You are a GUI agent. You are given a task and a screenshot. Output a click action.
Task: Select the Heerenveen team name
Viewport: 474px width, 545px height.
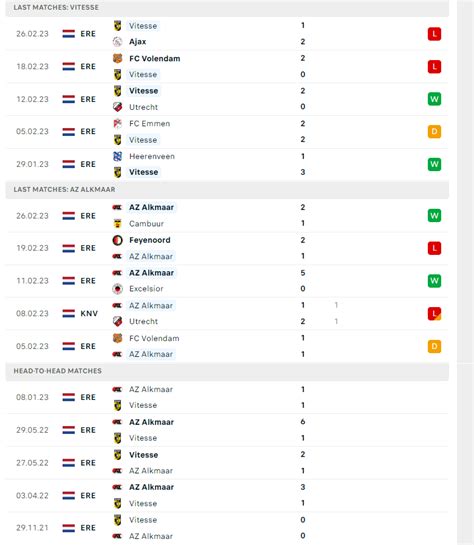[152, 156]
